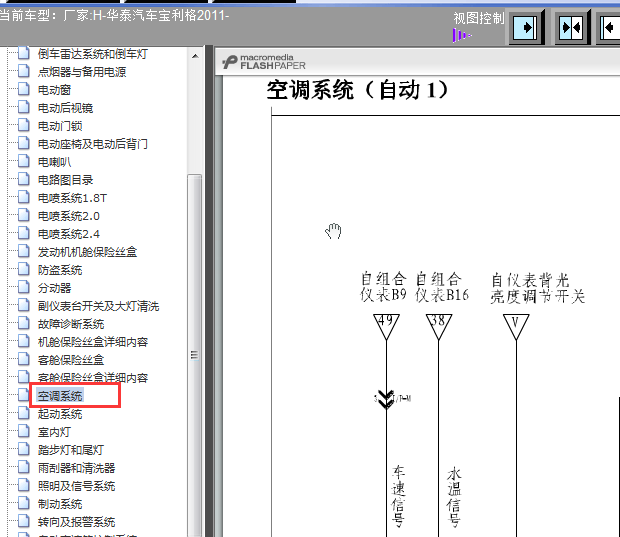Click the page icon beside 电动窗
620x537 pixels.
click(x=23, y=89)
